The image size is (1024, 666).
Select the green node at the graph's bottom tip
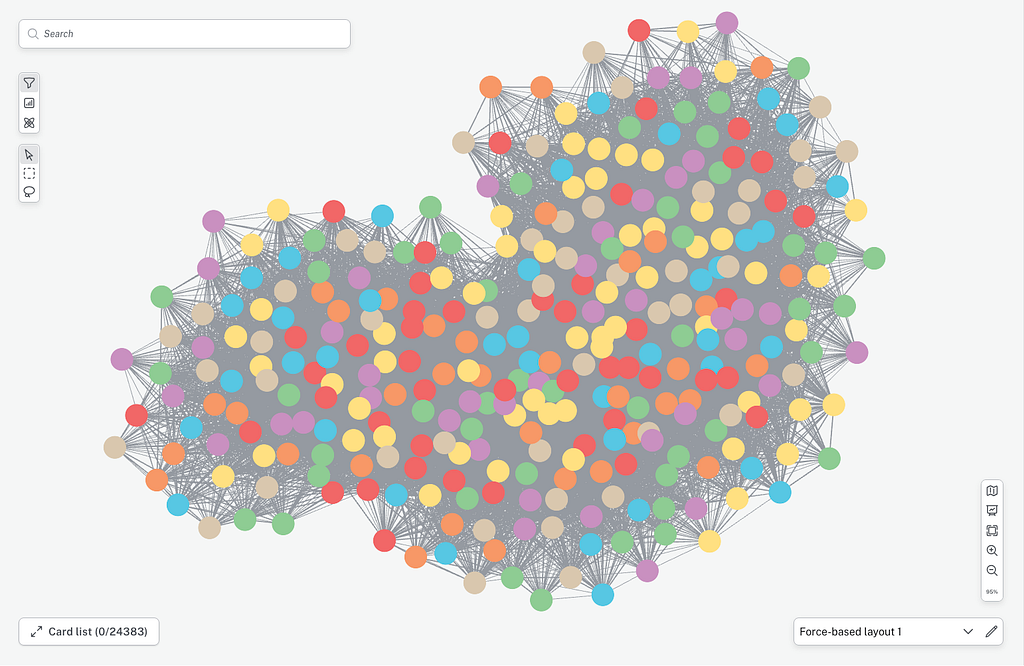tap(541, 599)
